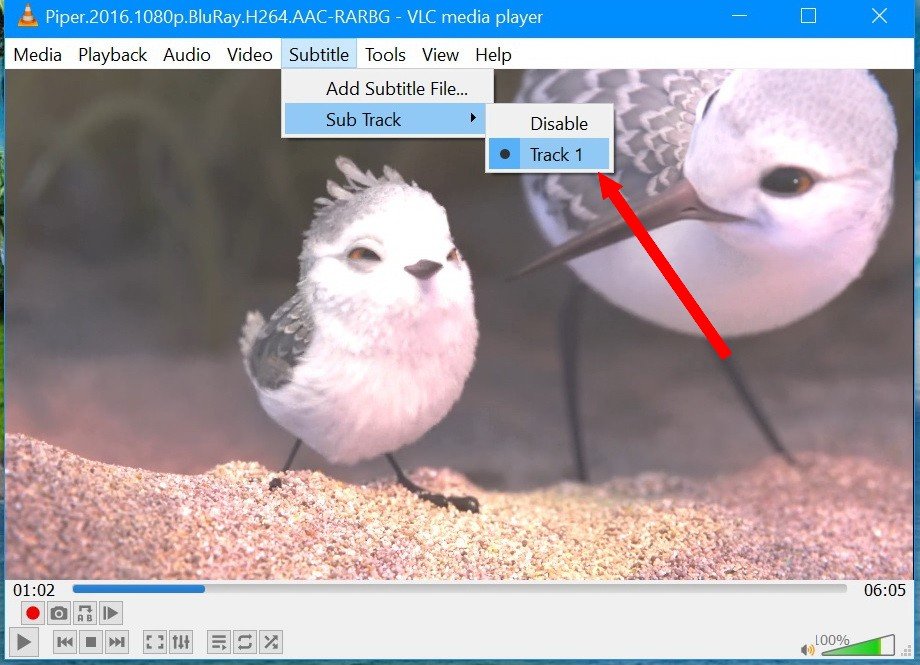Viewport: 920px width, 665px height.
Task: Click the VLC cone icon in title bar
Action: click(27, 16)
